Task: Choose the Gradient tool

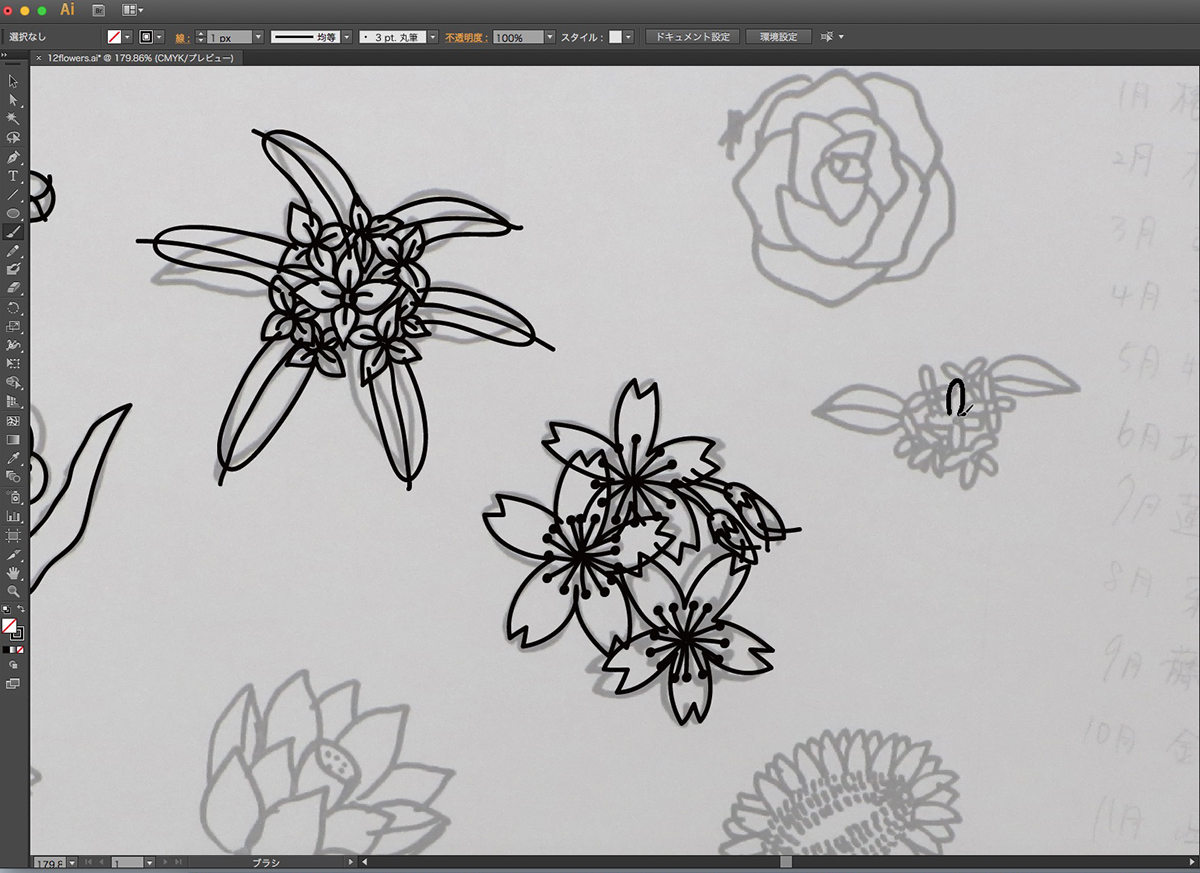Action: 13,439
